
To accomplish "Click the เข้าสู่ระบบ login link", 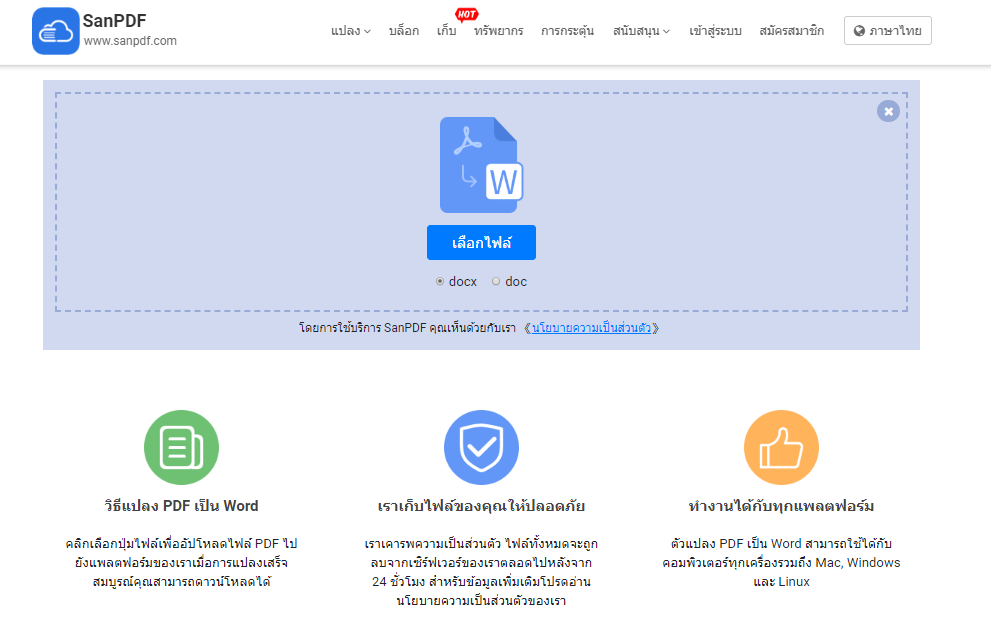I will pos(715,31).
